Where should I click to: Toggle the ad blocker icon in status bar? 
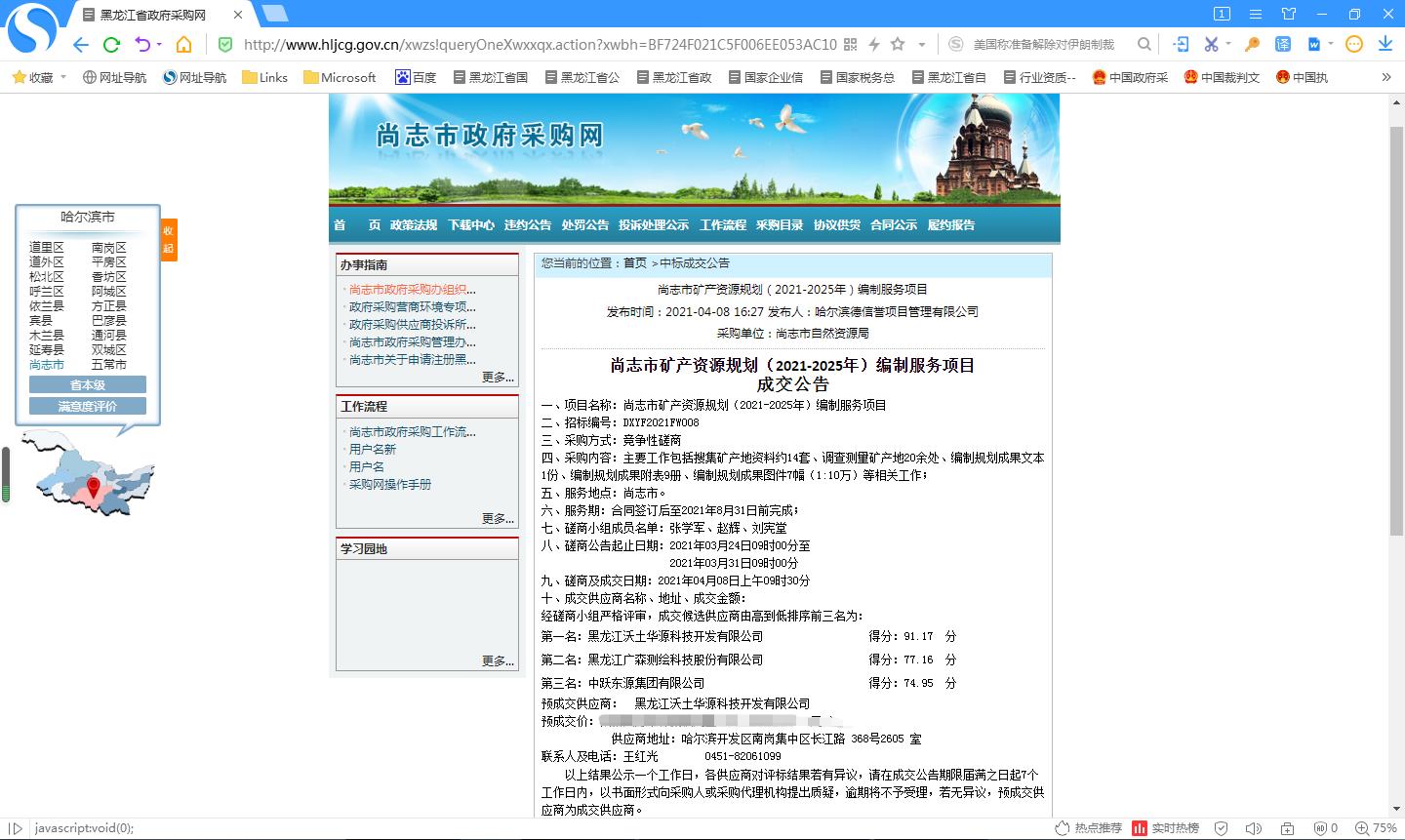(x=1321, y=828)
